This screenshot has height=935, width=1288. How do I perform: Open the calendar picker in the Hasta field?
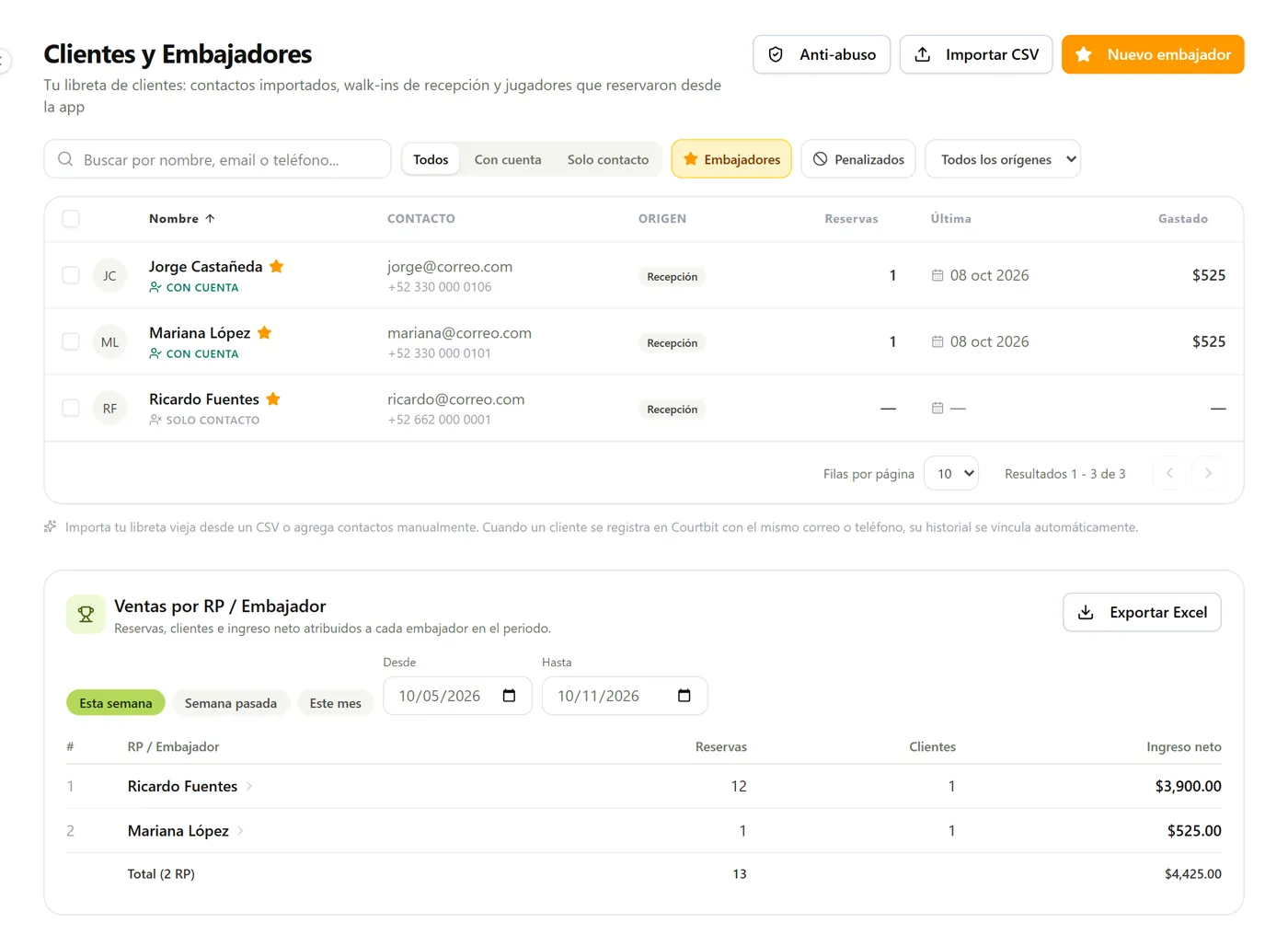(684, 696)
